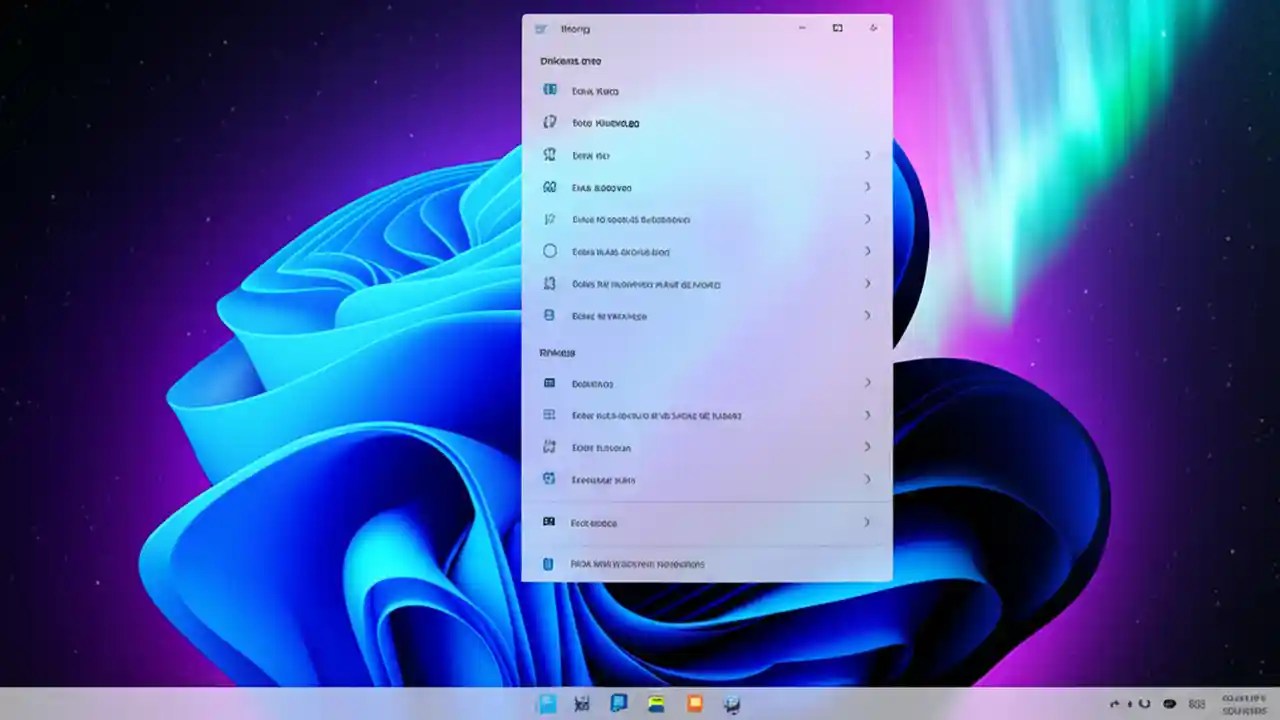
Task: Click the headphones icon in the devices list
Action: [549, 187]
